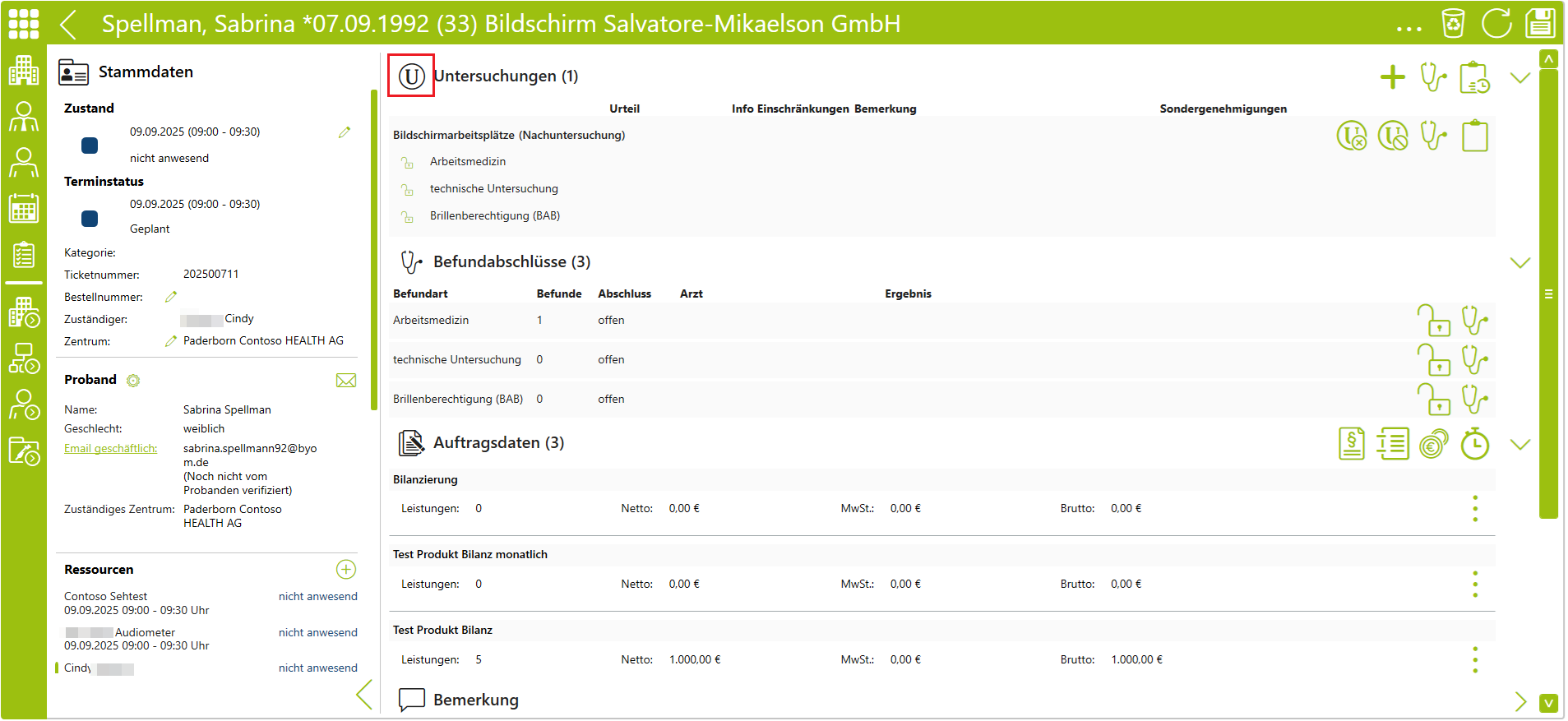
Task: Expand the Bemerkung section chevron
Action: (x=1520, y=701)
